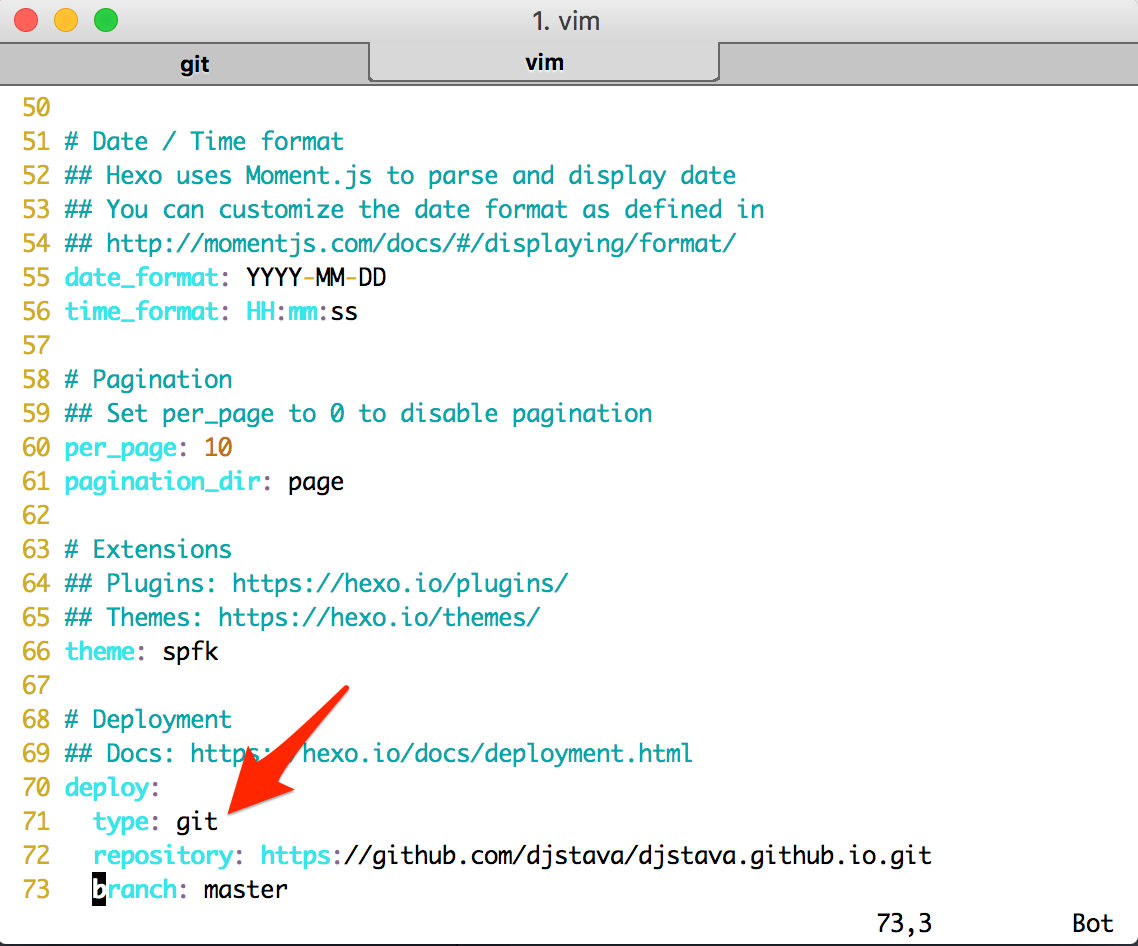Image resolution: width=1138 pixels, height=946 pixels.
Task: Click the '# Deployment' comment
Action: point(148,719)
